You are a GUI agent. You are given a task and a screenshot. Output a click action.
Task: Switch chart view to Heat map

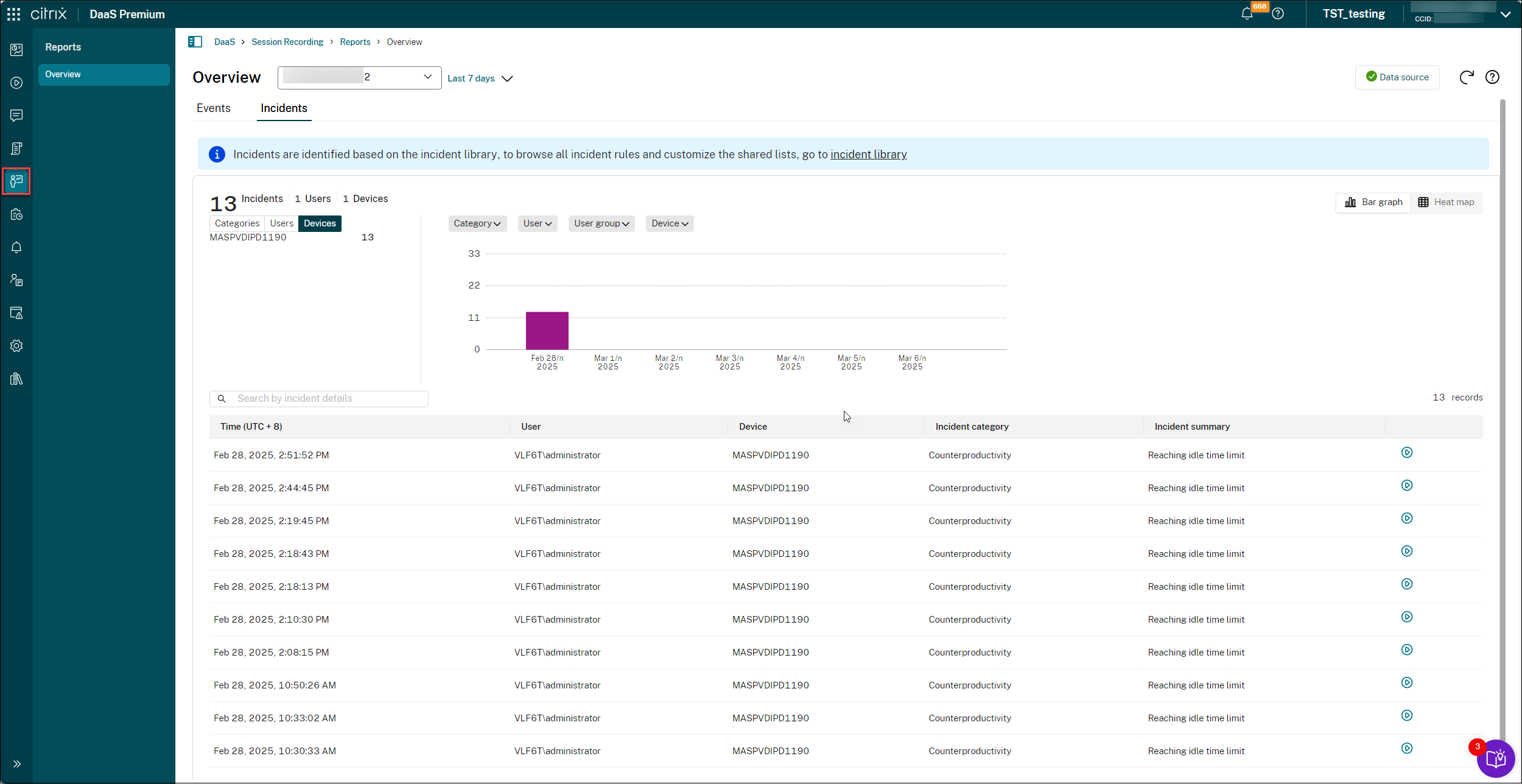[x=1446, y=202]
